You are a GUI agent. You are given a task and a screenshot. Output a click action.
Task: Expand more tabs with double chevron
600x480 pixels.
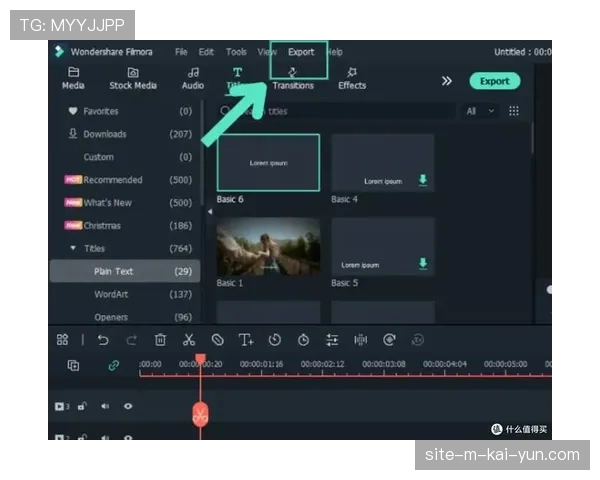pos(446,81)
